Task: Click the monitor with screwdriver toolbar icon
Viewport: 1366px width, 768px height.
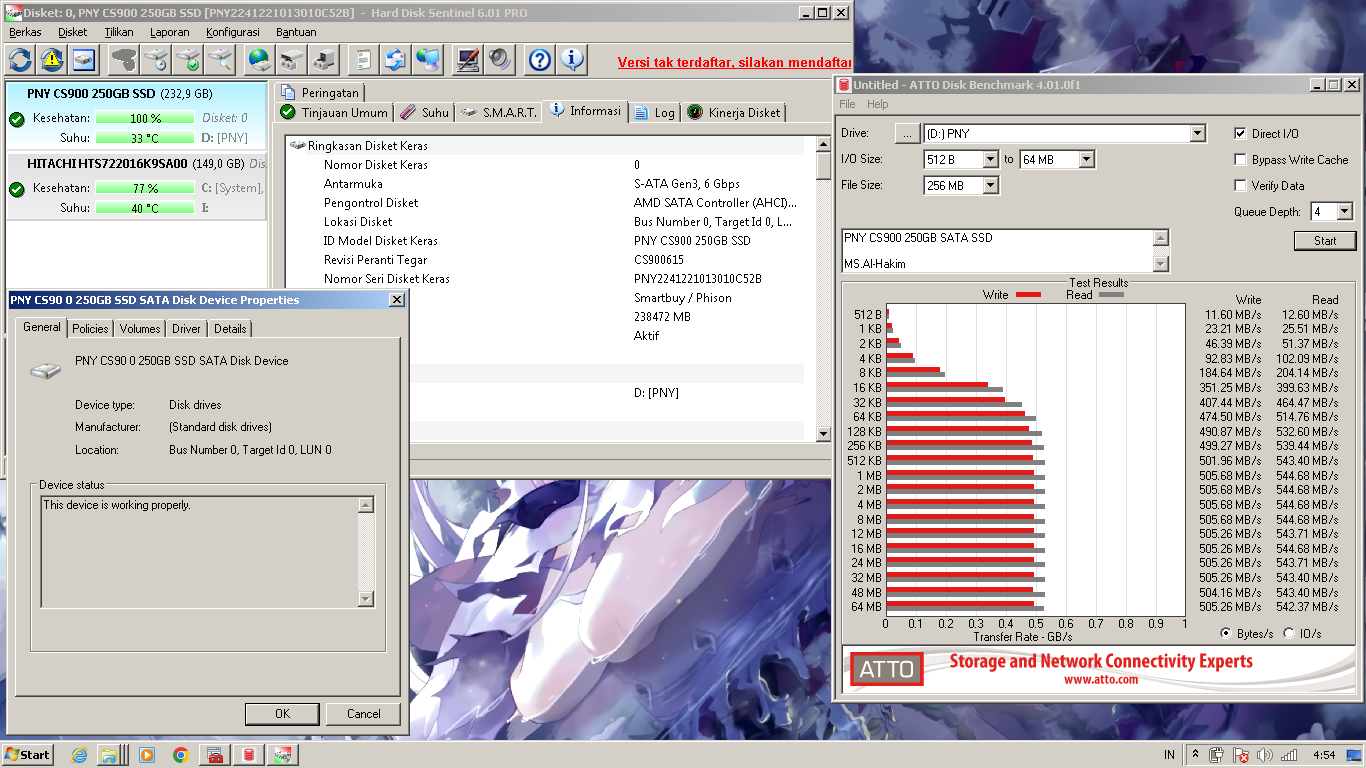Action: pos(467,59)
